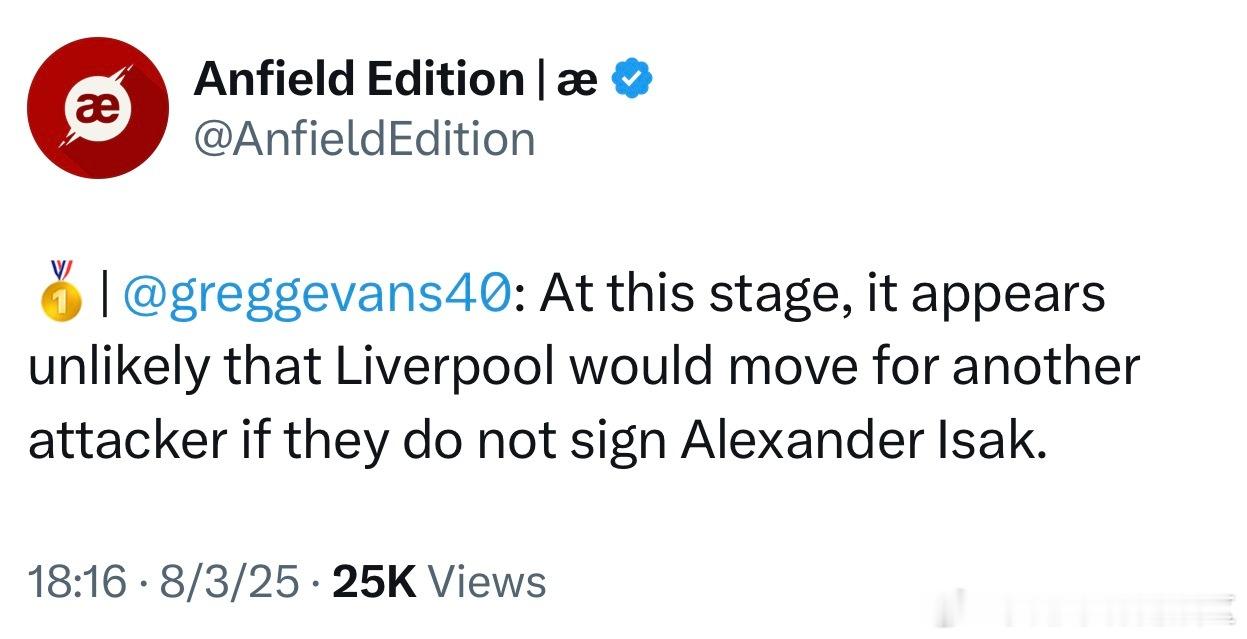Image resolution: width=1247 pixels, height=639 pixels.
Task: Click the name Alexander Isak in the tweet
Action: (x=863, y=441)
